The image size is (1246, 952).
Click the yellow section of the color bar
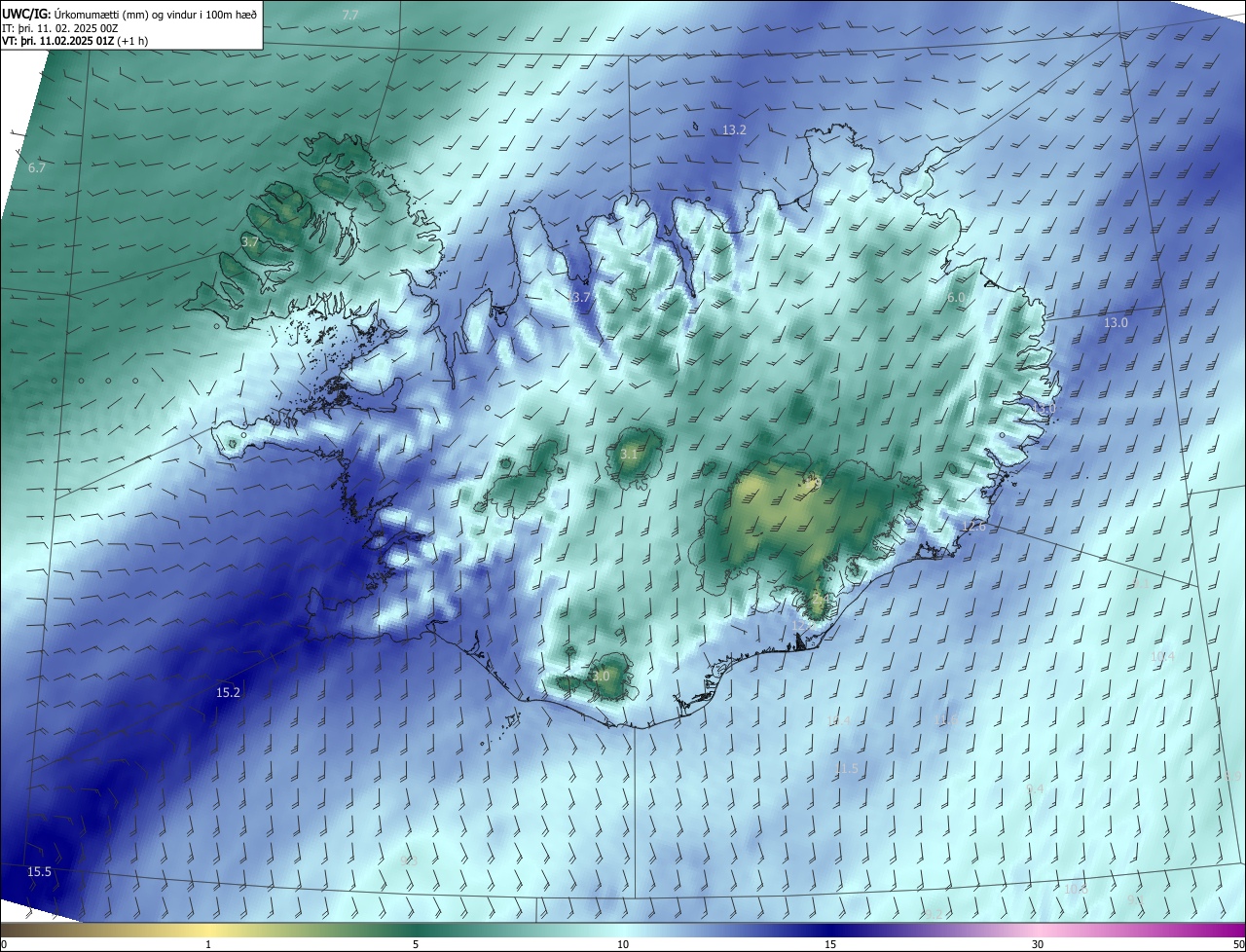(208, 930)
